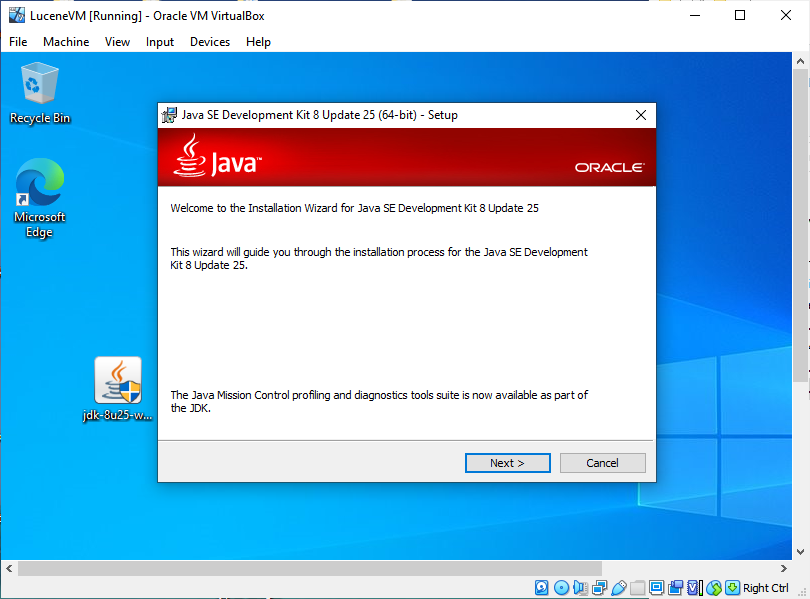Screen dimensions: 810x599
Task: Click the audio status icon
Action: click(580, 588)
